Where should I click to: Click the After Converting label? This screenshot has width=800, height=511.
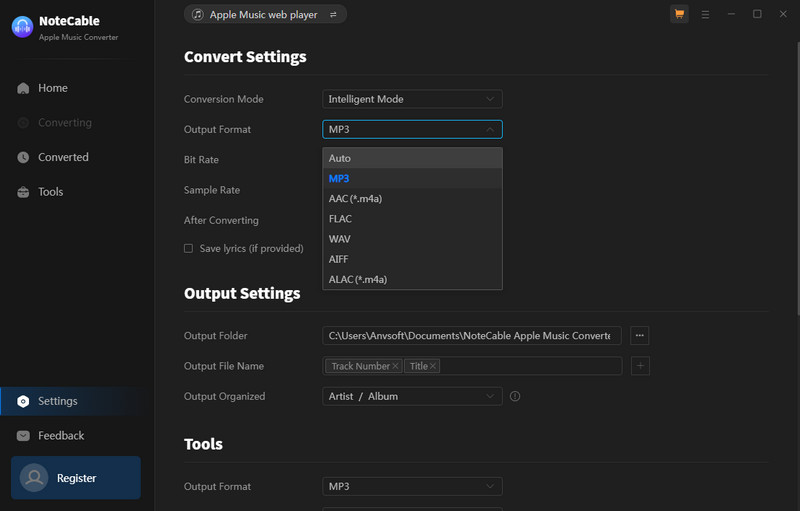click(221, 220)
